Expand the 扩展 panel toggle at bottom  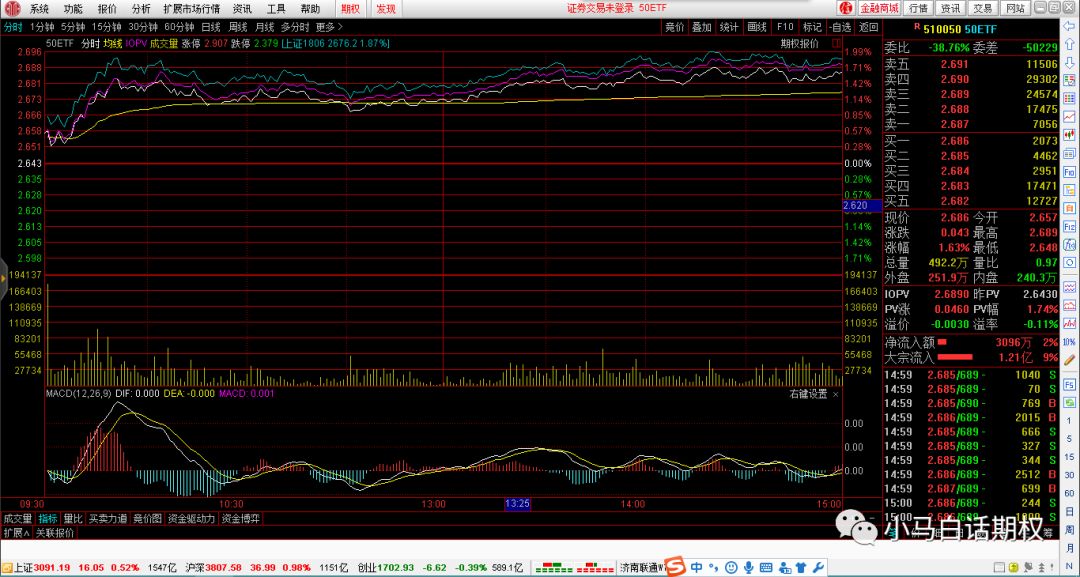coord(17,533)
